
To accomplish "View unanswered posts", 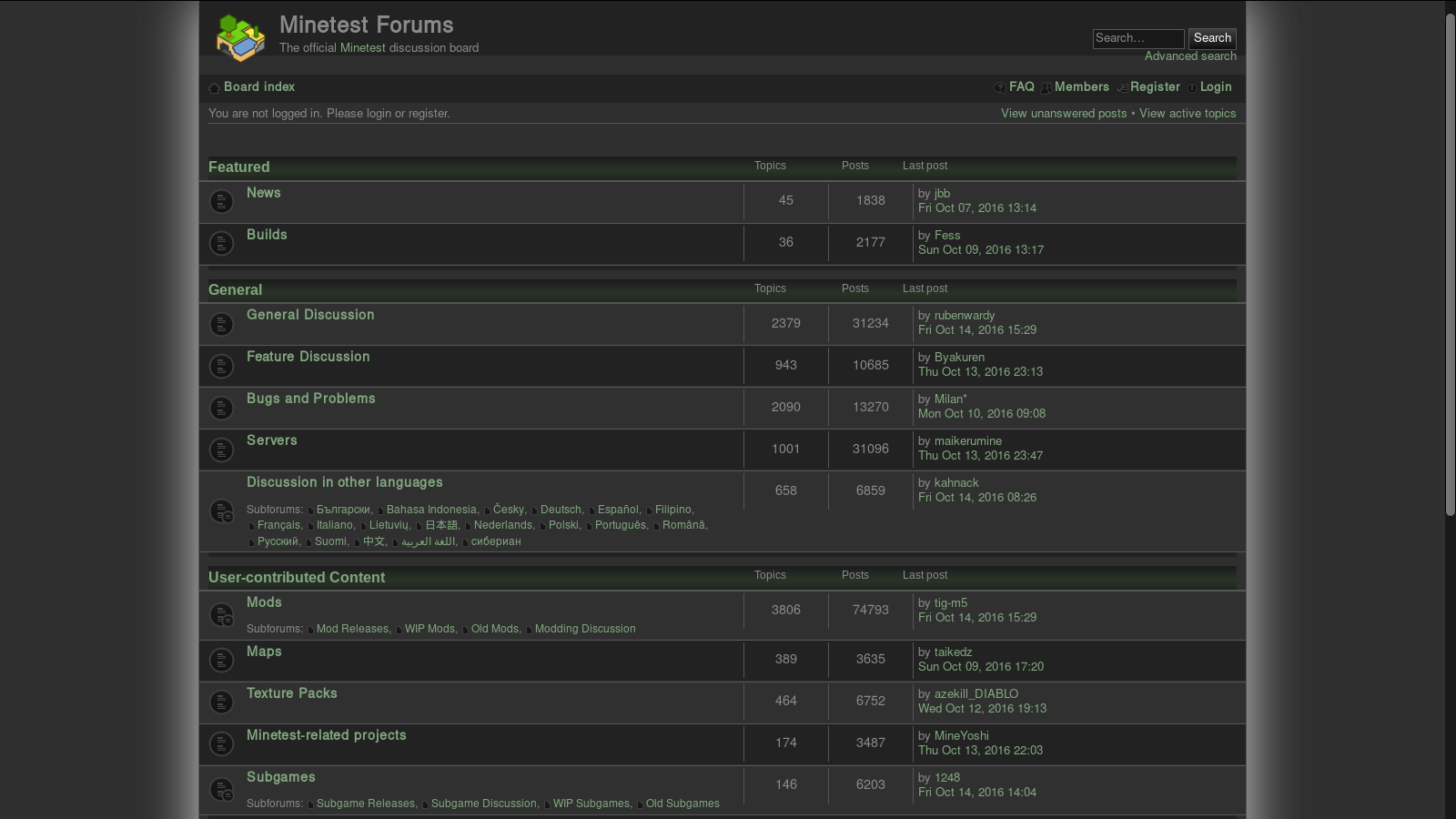I will tap(1064, 114).
